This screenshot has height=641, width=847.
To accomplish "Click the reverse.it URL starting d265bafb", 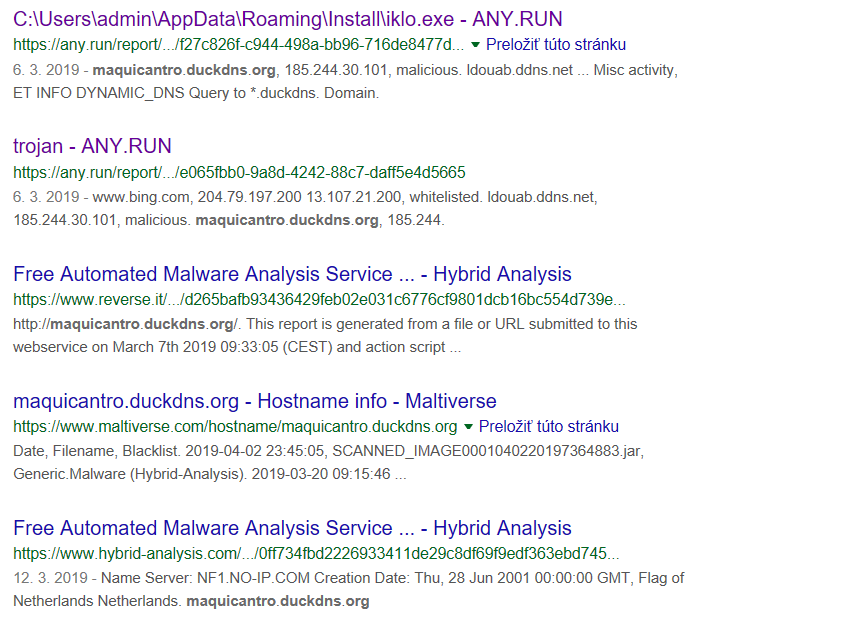I will tap(319, 300).
